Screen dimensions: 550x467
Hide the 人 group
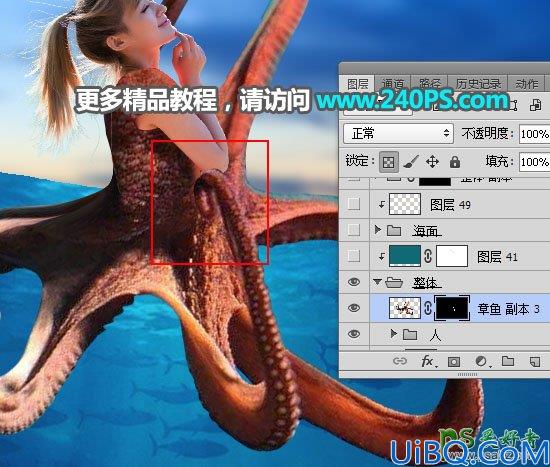[354, 334]
